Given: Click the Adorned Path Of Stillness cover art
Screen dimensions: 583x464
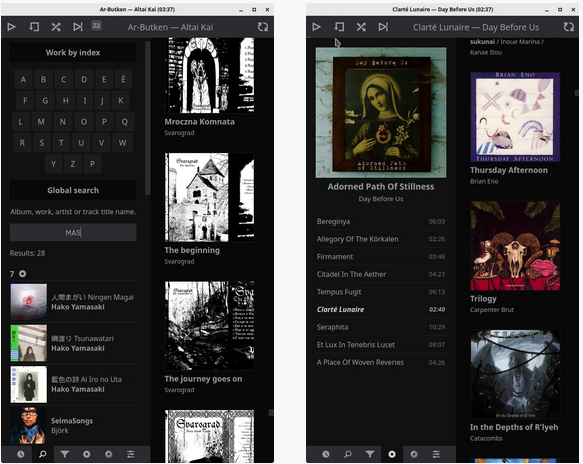Looking at the screenshot, I should tap(381, 112).
